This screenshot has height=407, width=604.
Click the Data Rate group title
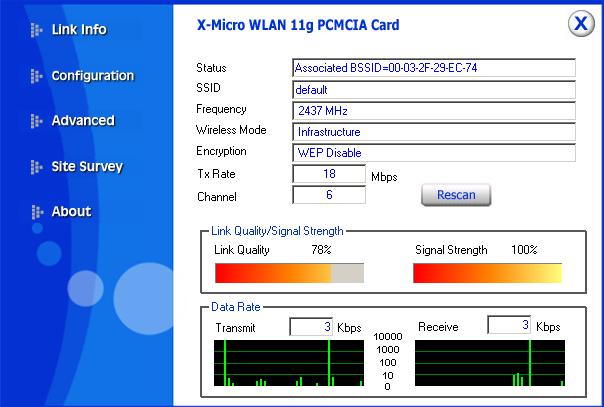point(236,307)
